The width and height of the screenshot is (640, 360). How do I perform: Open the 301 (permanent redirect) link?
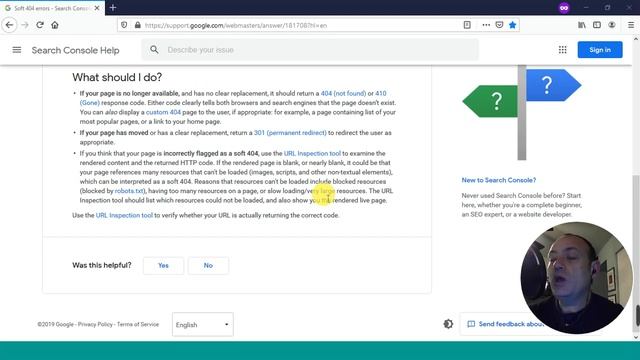click(x=290, y=133)
